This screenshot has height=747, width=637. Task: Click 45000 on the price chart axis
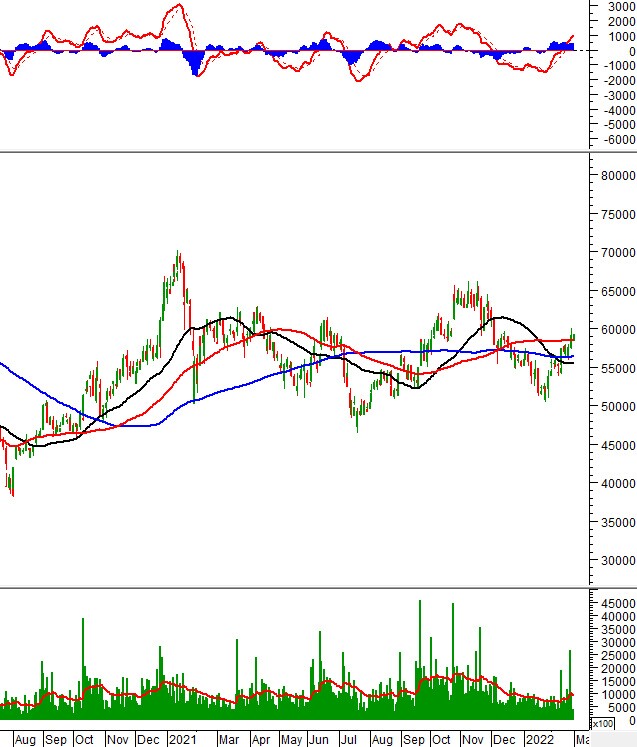(617, 446)
